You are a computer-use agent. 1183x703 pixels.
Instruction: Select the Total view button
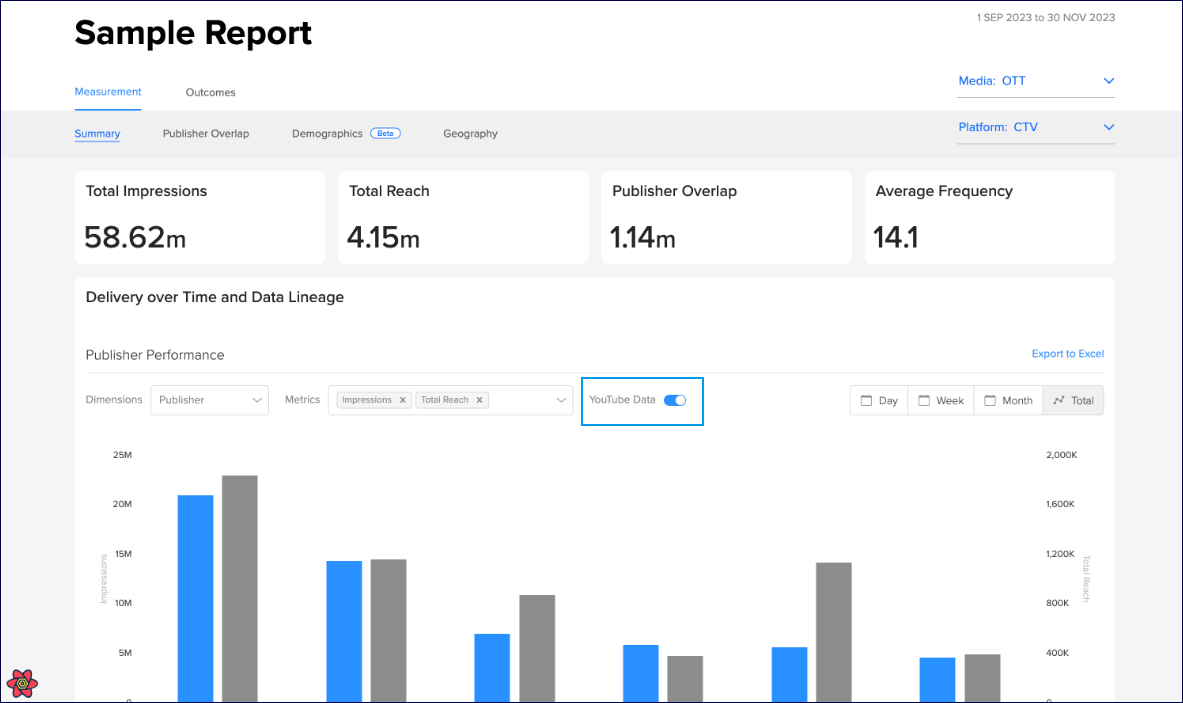(1074, 401)
